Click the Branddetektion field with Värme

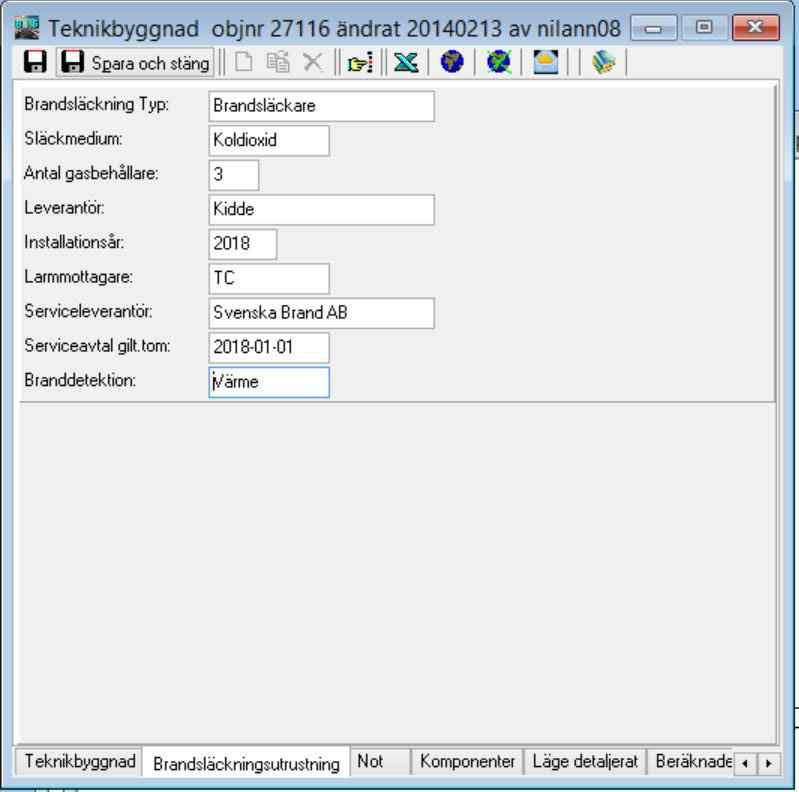(x=269, y=382)
